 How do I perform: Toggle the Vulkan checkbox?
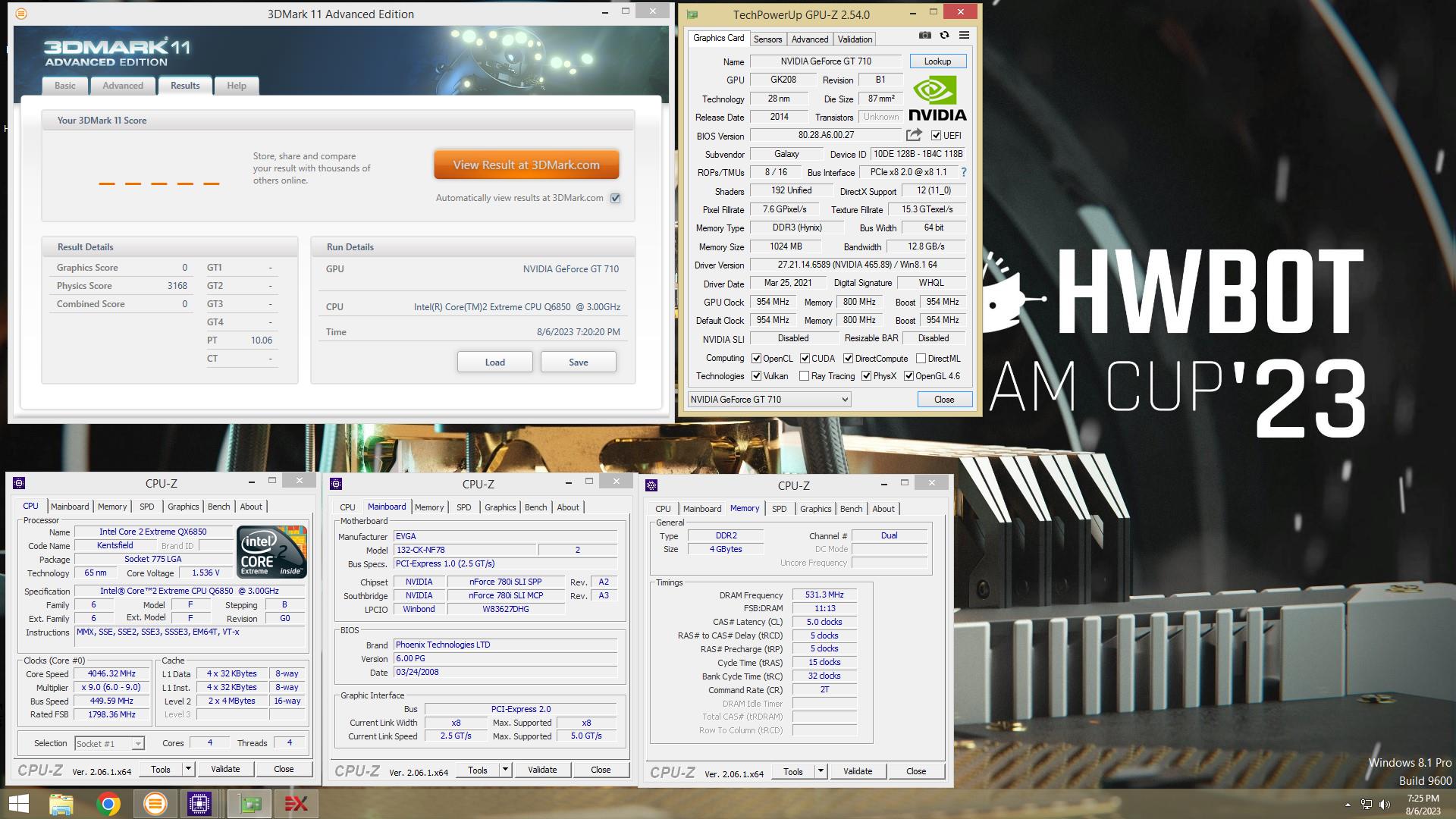pyautogui.click(x=756, y=376)
